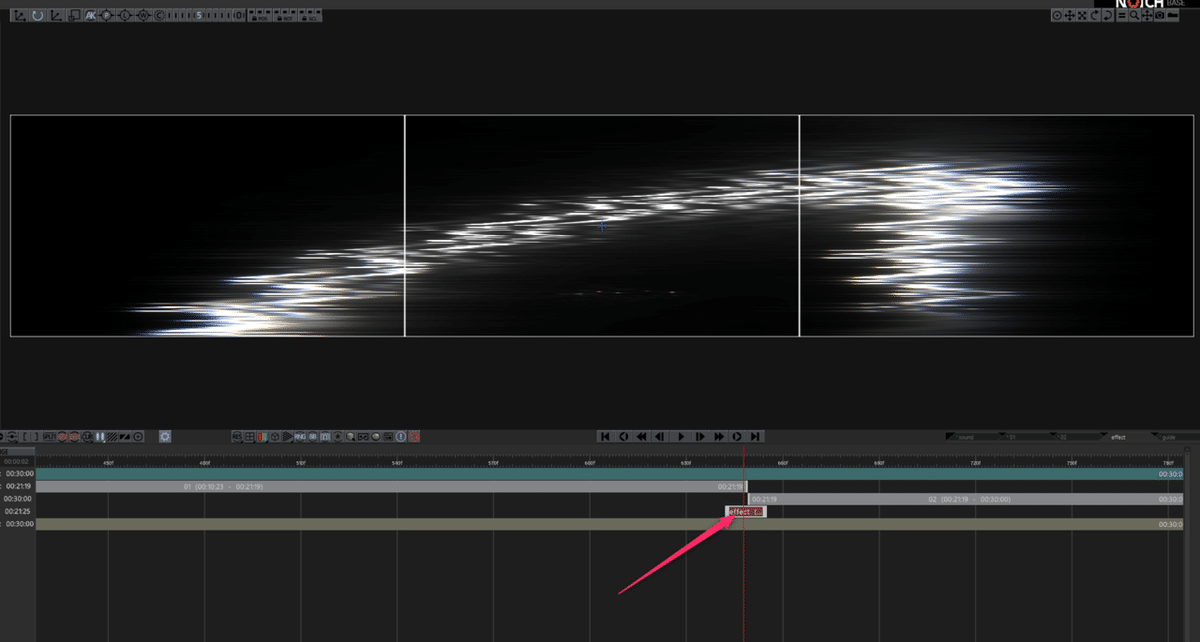
Task: Click the RNG icon in timeline toolbar
Action: tap(299, 436)
